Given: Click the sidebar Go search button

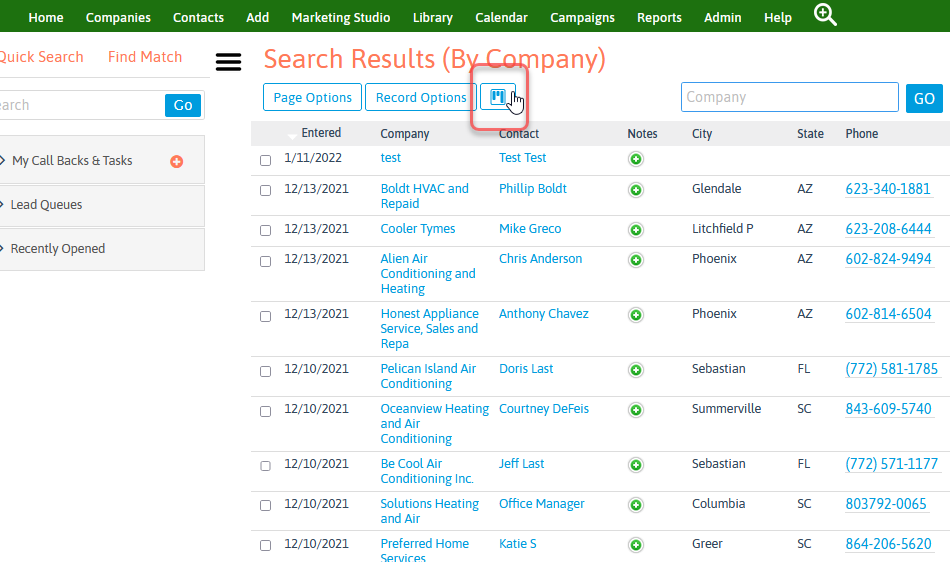Looking at the screenshot, I should 183,105.
